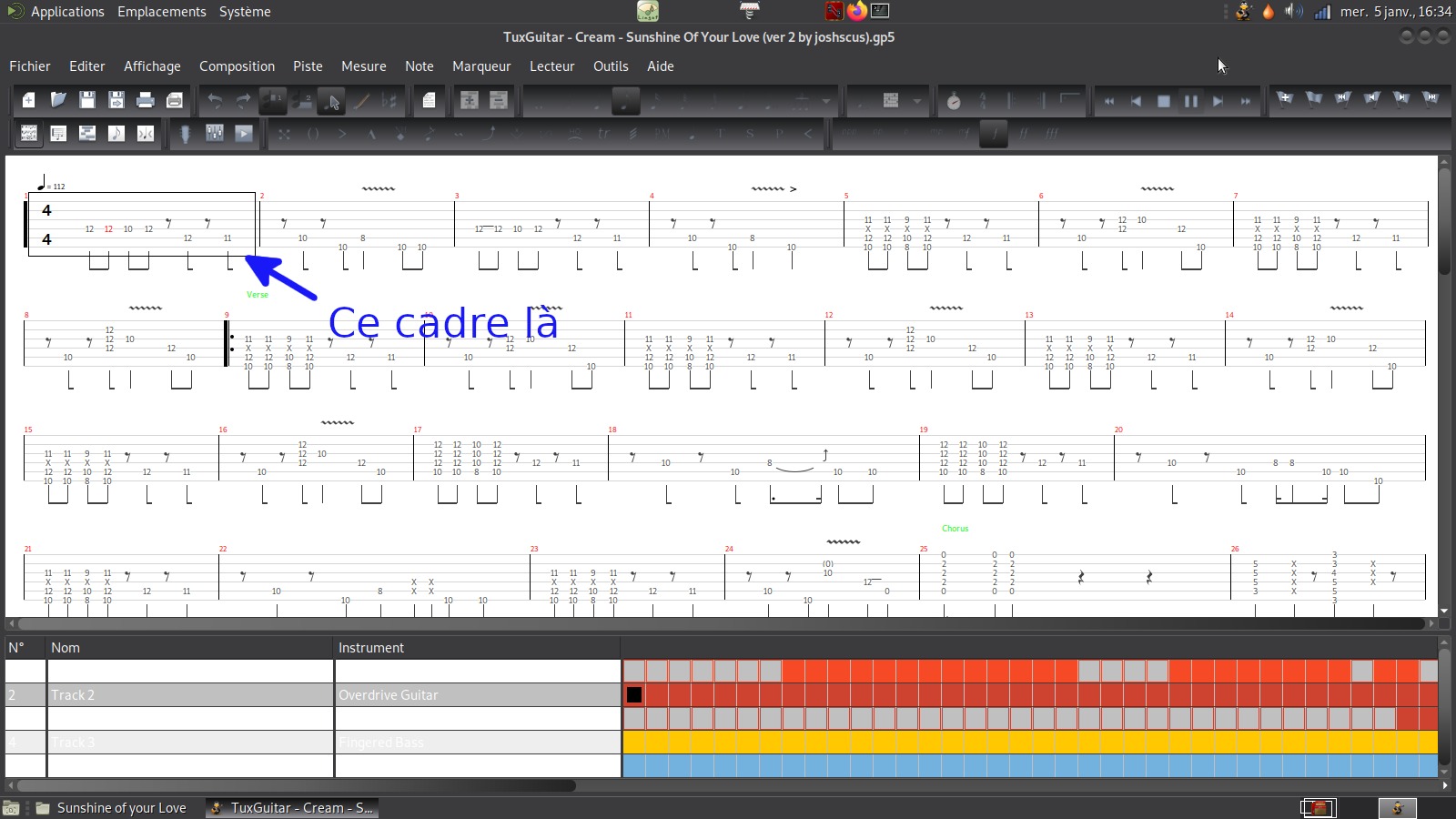Add a measure with the plus icon

click(469, 101)
